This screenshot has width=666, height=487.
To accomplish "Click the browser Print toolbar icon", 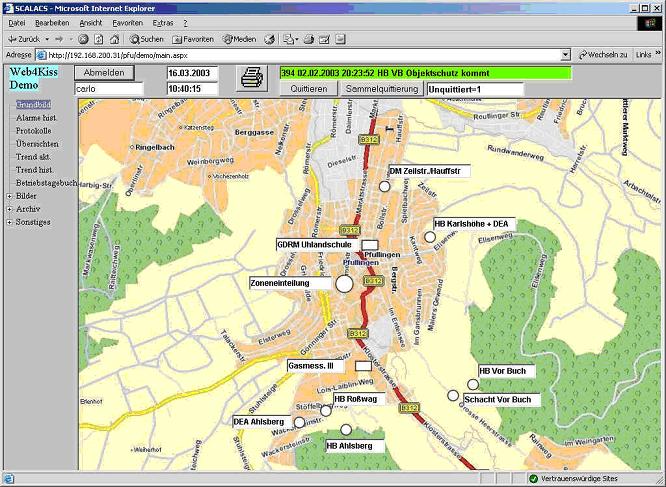I will click(x=309, y=39).
